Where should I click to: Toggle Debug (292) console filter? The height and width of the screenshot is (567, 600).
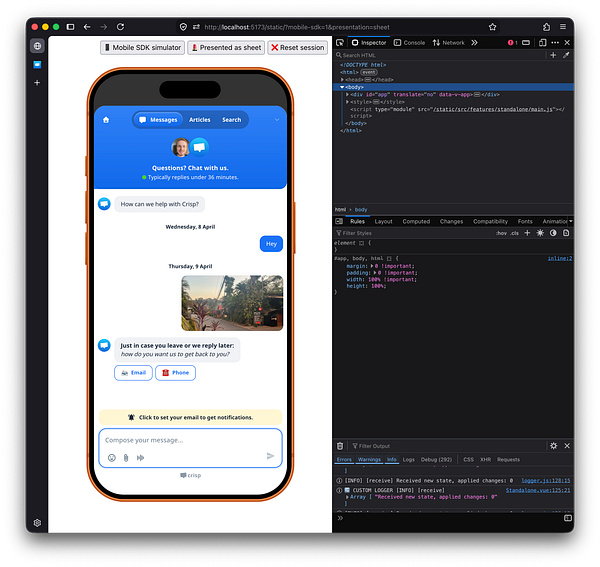pos(436,459)
